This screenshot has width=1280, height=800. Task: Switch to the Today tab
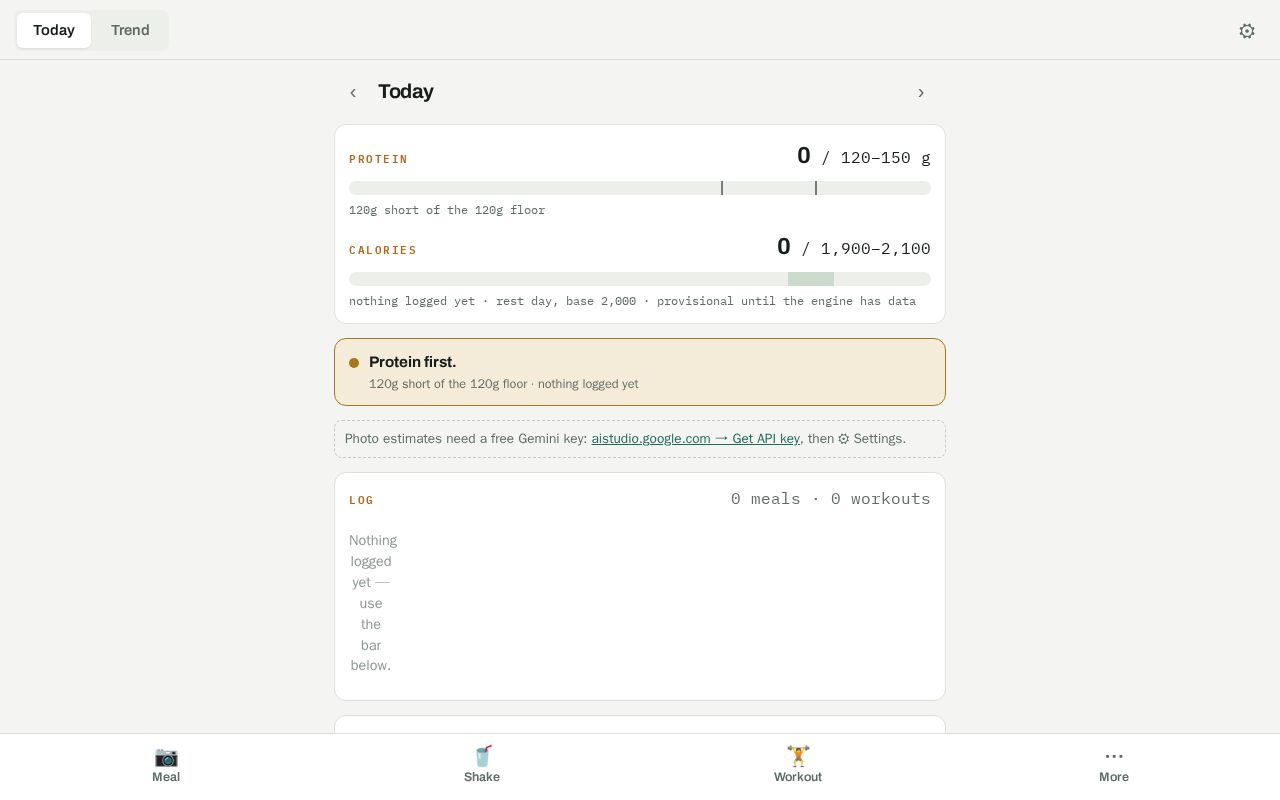point(54,30)
